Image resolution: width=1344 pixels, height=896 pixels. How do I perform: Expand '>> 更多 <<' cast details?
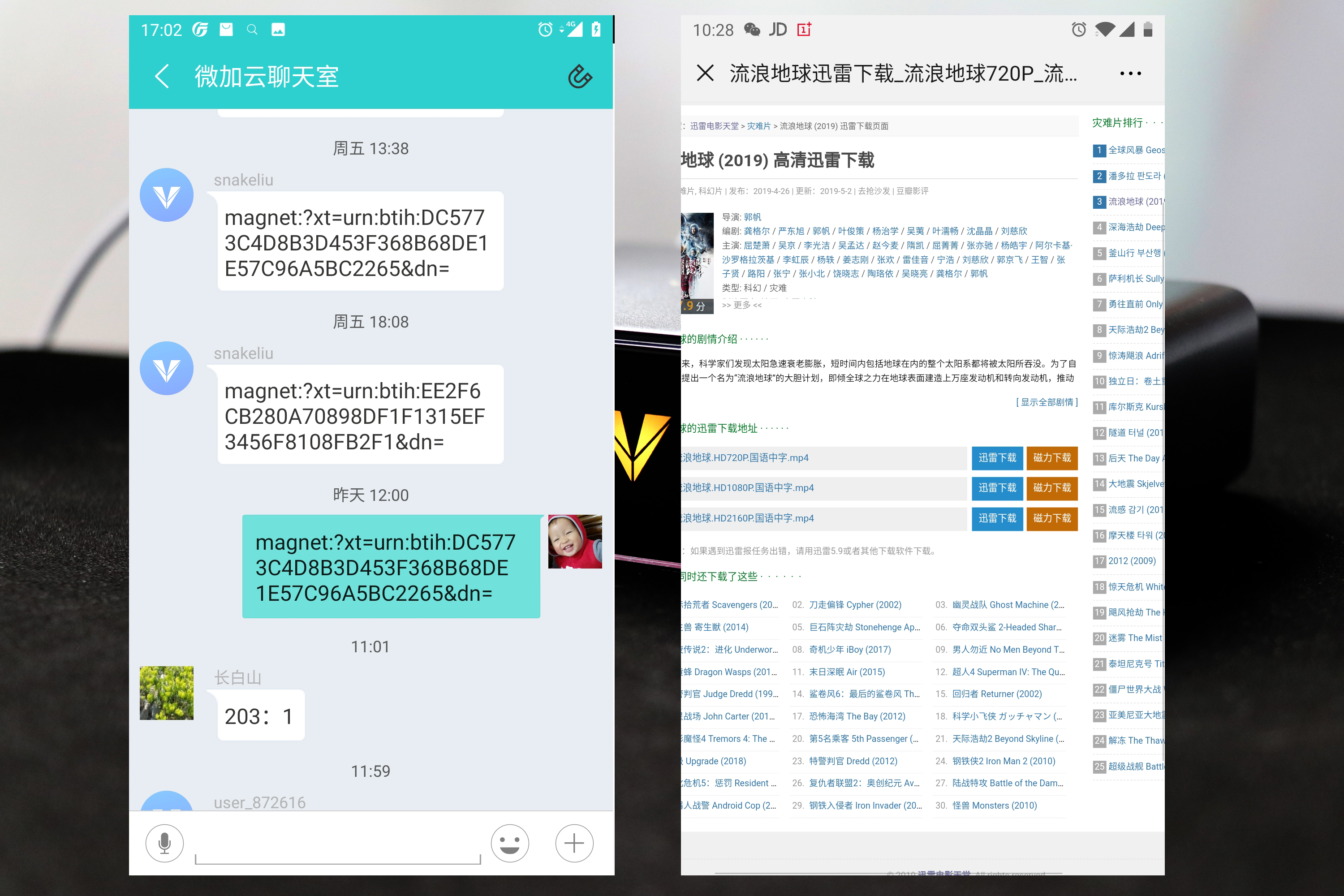coord(741,305)
